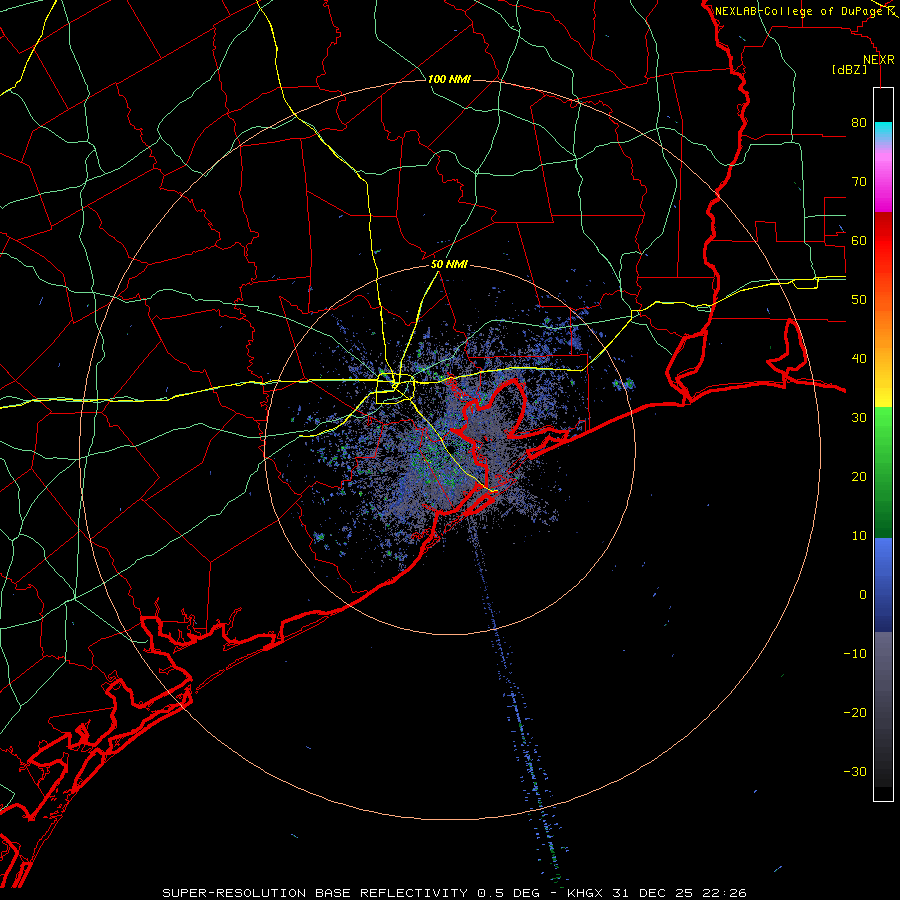This screenshot has width=900, height=900.
Task: Click the highway junction box at Houston
Action: tap(395, 389)
